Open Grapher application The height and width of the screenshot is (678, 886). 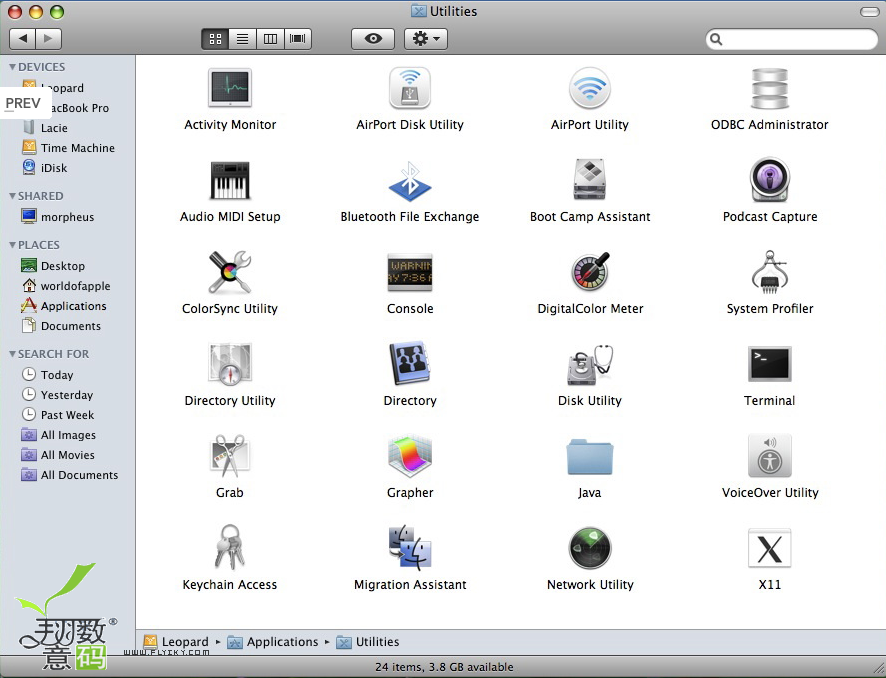410,456
